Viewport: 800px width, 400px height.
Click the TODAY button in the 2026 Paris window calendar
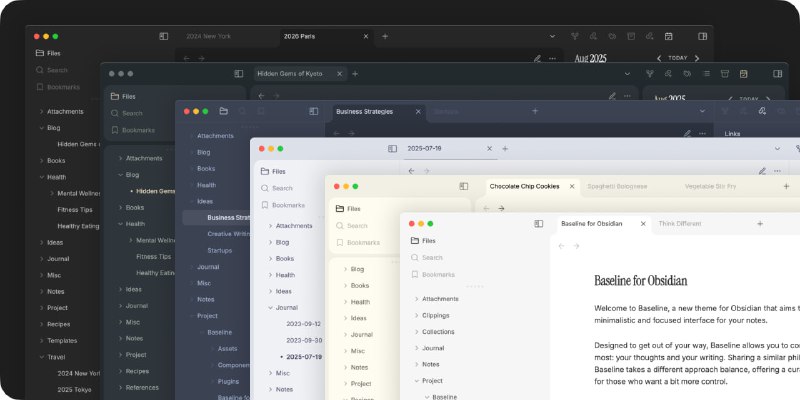coord(677,58)
